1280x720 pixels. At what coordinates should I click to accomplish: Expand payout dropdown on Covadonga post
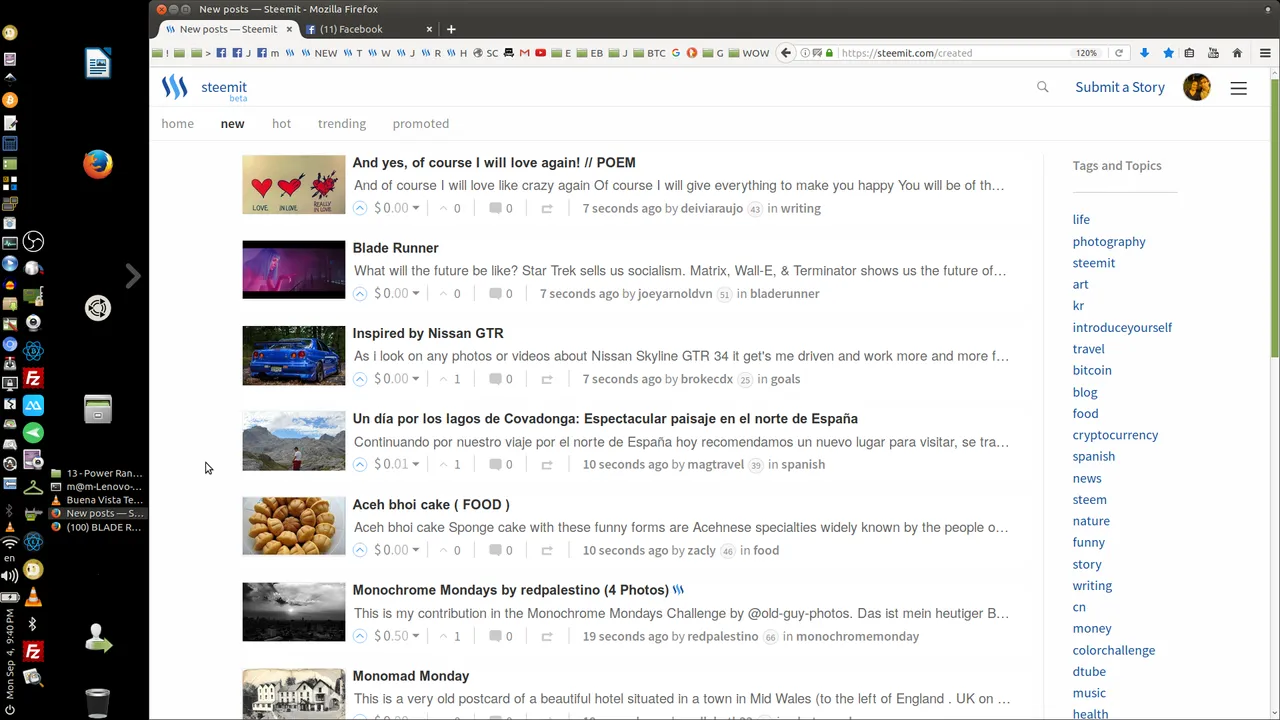click(x=416, y=464)
